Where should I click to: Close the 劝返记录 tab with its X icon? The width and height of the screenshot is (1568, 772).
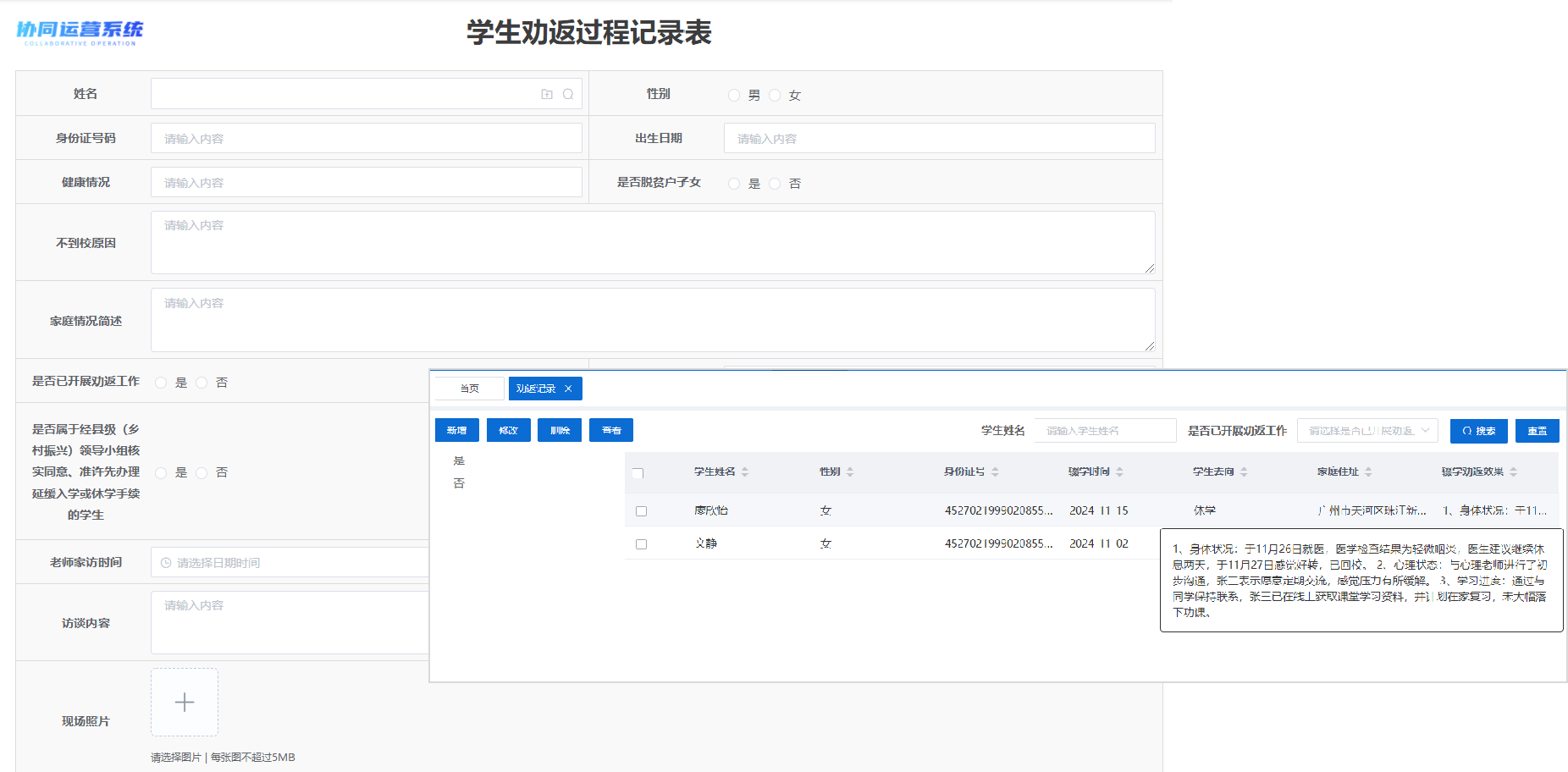coord(568,389)
